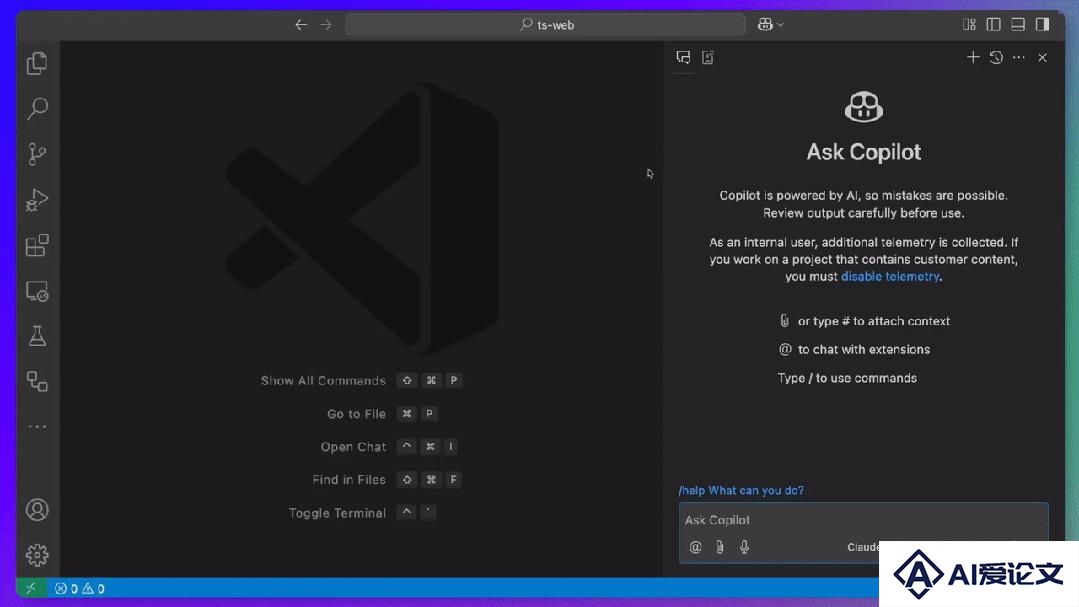
Task: Click the 'Toggle Terminal' label
Action: coord(337,513)
